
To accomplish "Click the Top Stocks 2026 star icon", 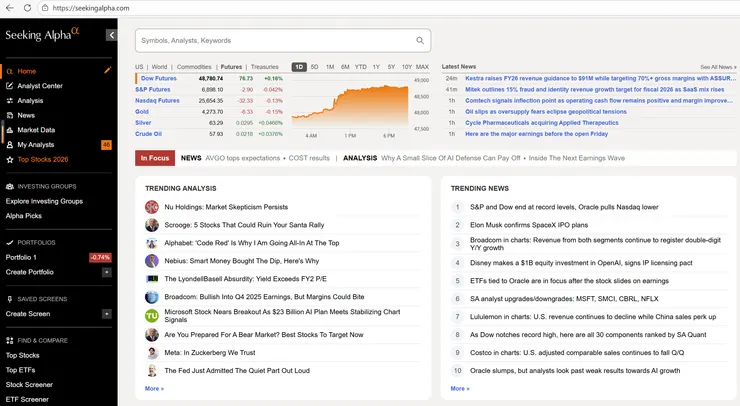I will coord(9,159).
